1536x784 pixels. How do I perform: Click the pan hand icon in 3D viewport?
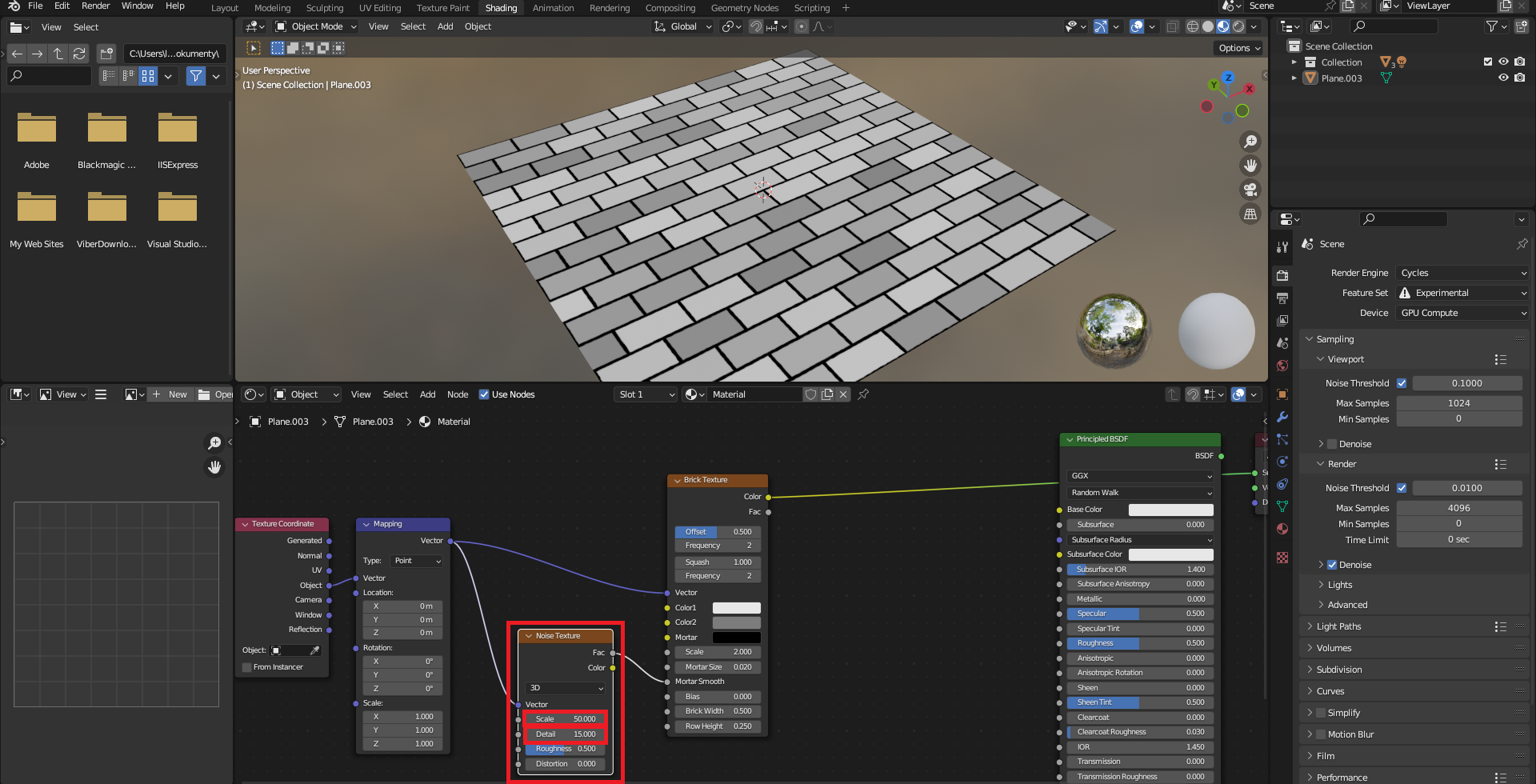tap(1250, 166)
